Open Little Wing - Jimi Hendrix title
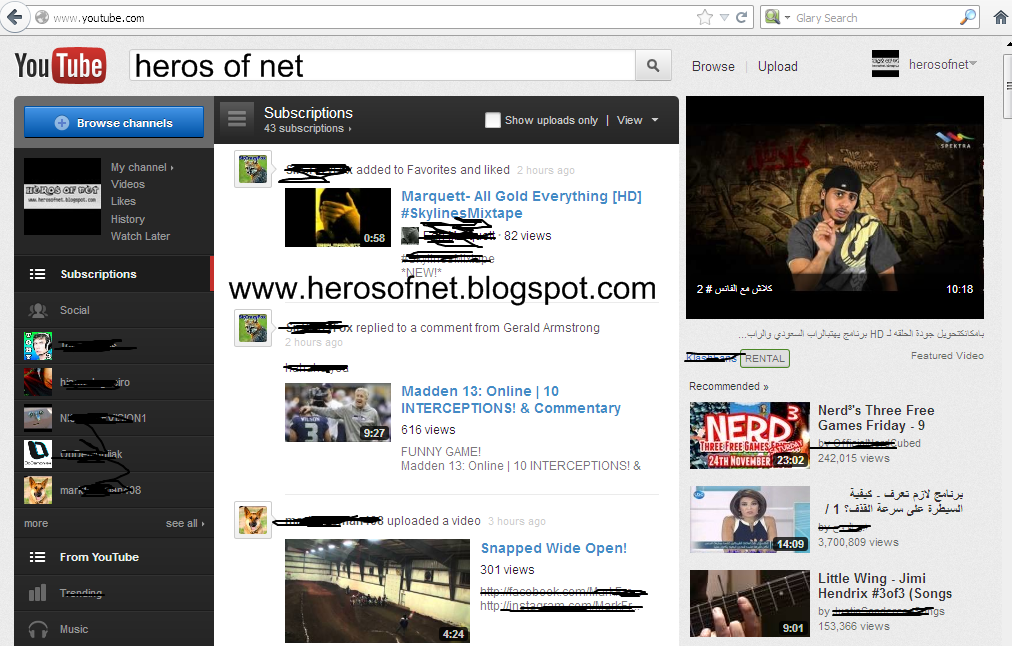This screenshot has height=646, width=1012. click(885, 586)
